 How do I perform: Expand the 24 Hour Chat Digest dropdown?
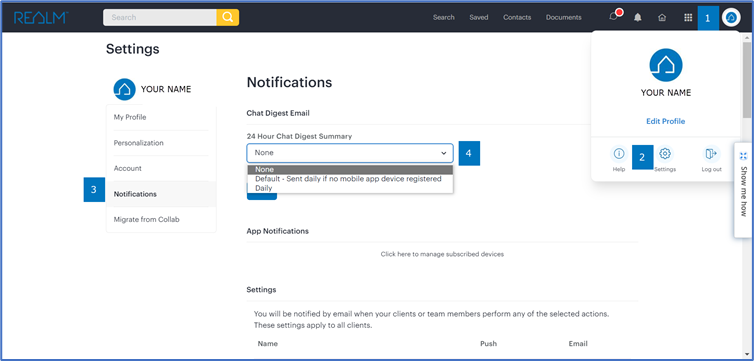coord(350,153)
